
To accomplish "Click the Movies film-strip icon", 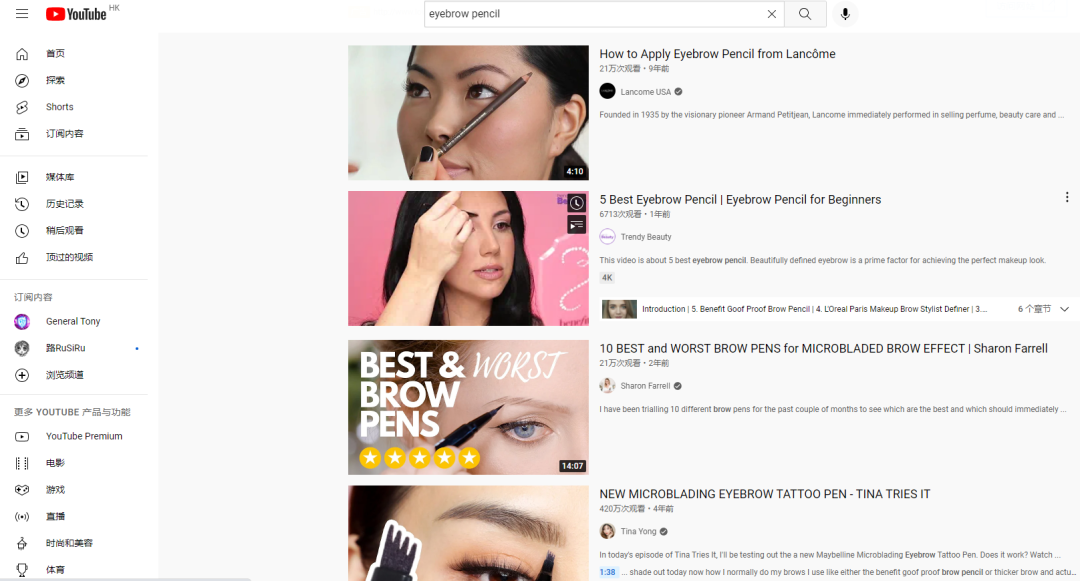I will 22,463.
